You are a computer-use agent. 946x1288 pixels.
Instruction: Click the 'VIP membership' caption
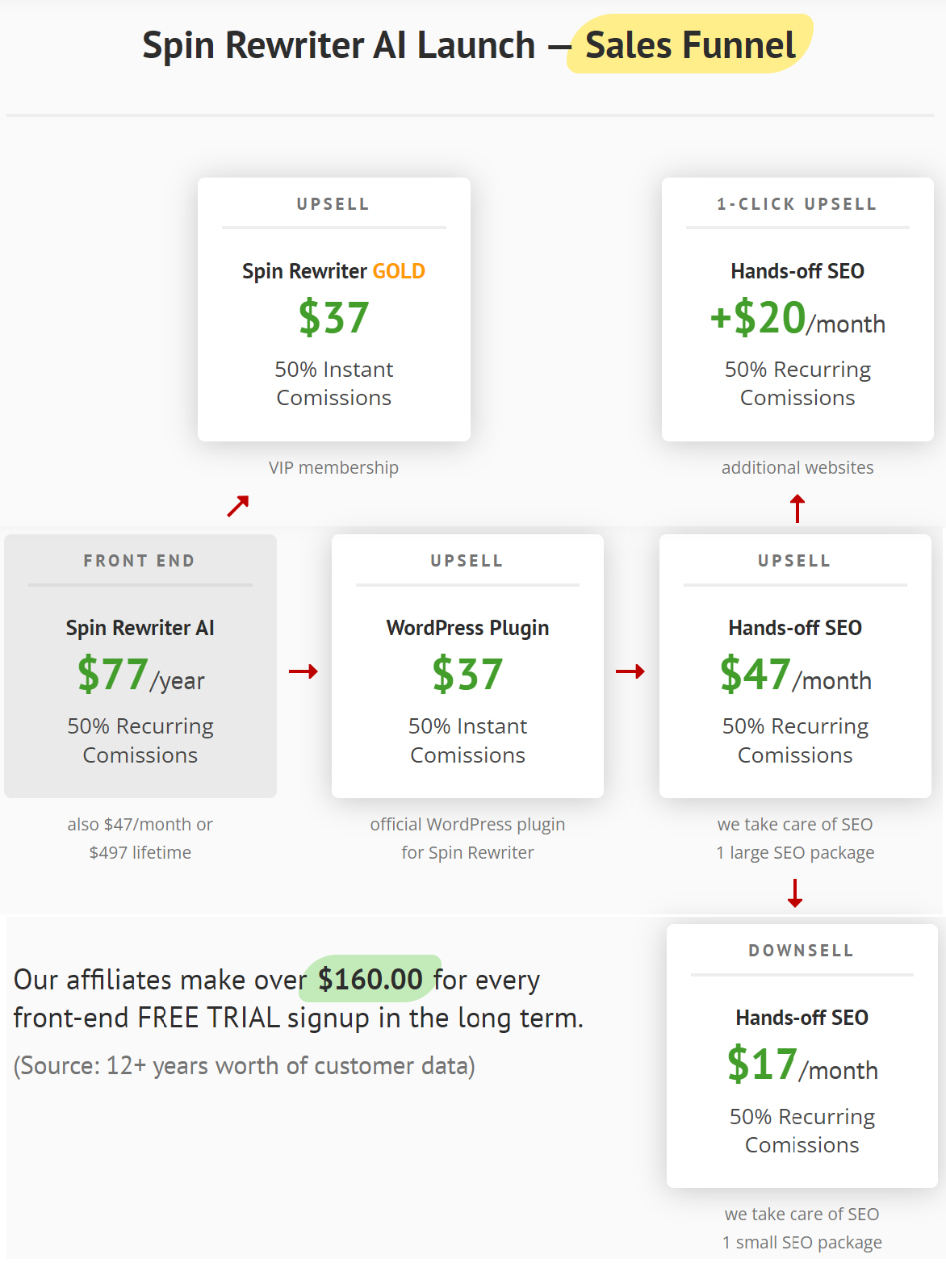333,468
